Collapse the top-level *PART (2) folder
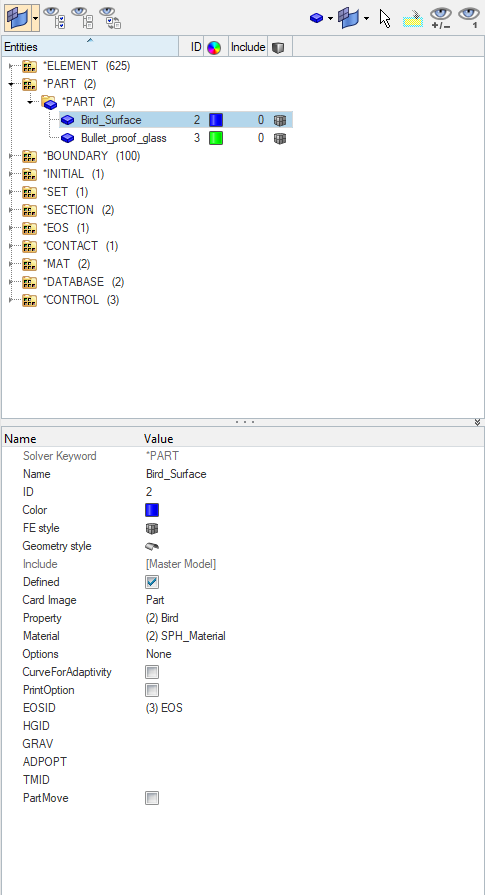This screenshot has height=895, width=485. [11, 84]
